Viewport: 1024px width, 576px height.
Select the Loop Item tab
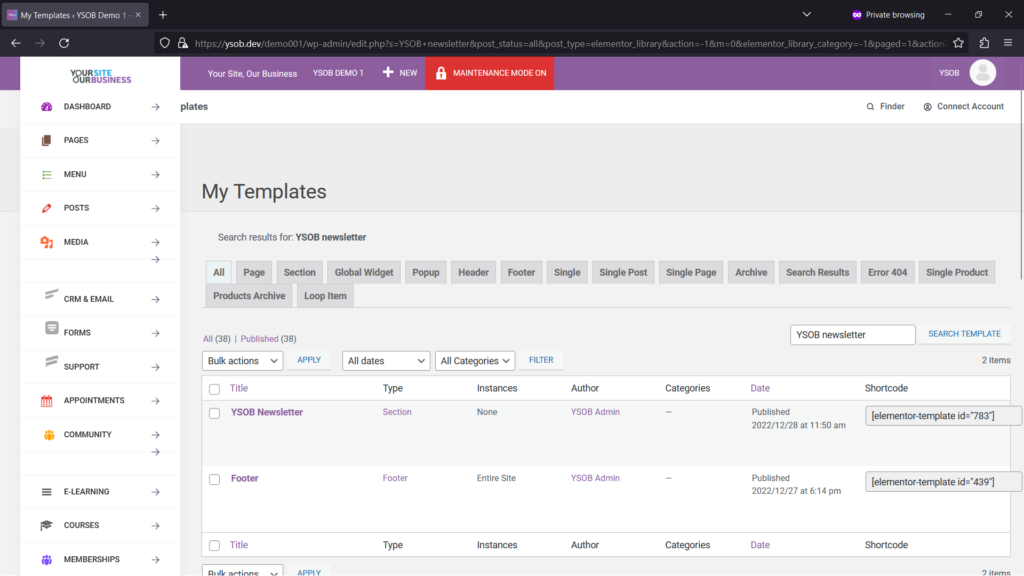pyautogui.click(x=325, y=296)
